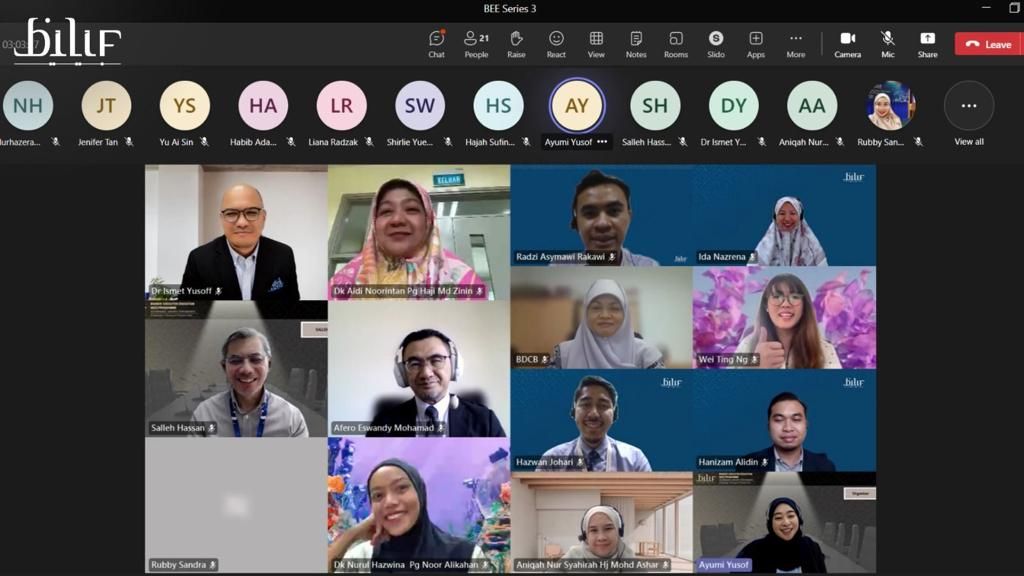Unmute the Mic
1024x576 pixels.
(887, 43)
